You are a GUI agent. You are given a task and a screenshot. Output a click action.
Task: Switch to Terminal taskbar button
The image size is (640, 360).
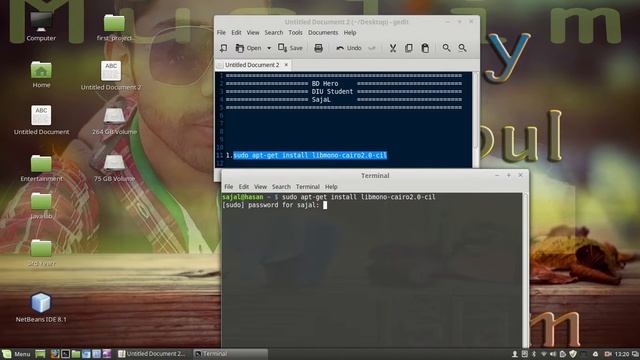229,354
